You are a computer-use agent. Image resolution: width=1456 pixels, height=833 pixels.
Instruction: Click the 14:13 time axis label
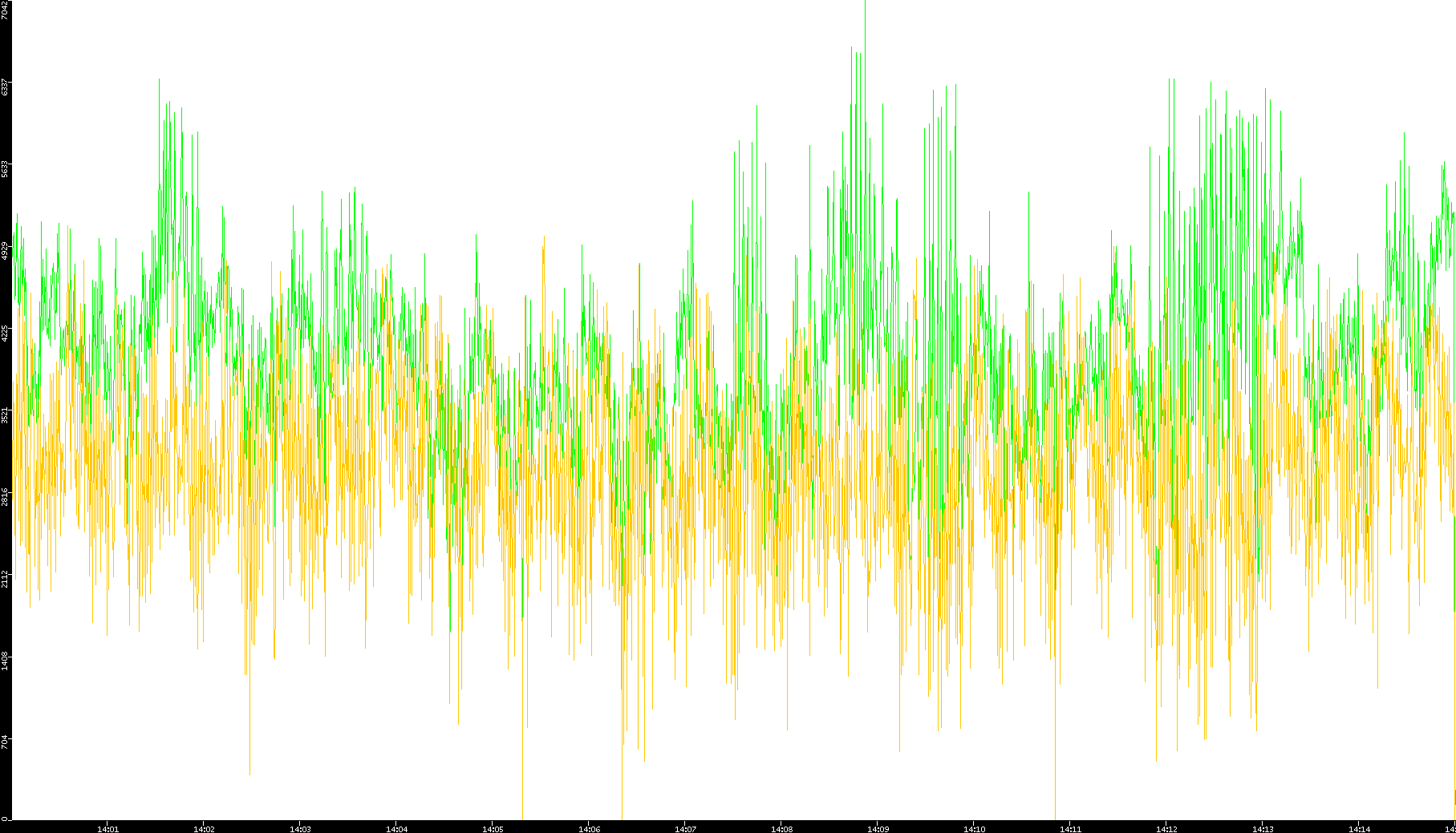[1263, 829]
